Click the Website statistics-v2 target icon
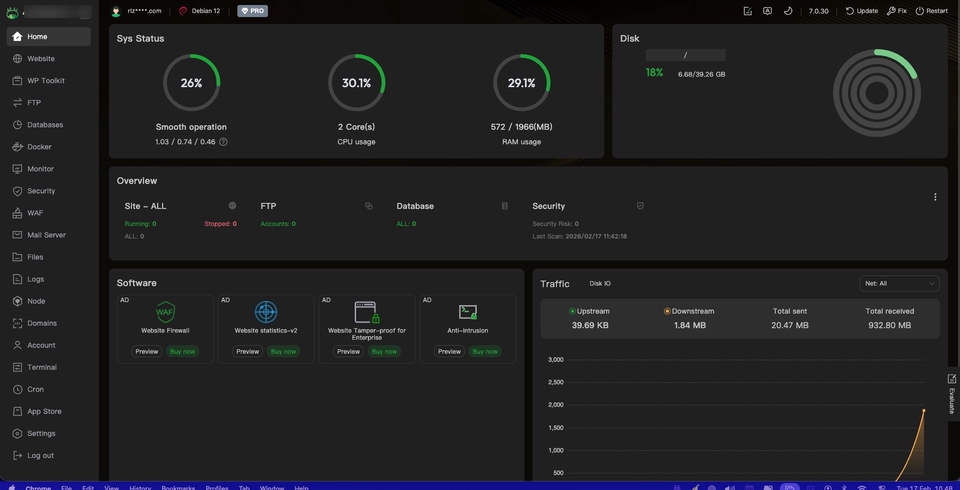This screenshot has width=960, height=490. (x=266, y=312)
